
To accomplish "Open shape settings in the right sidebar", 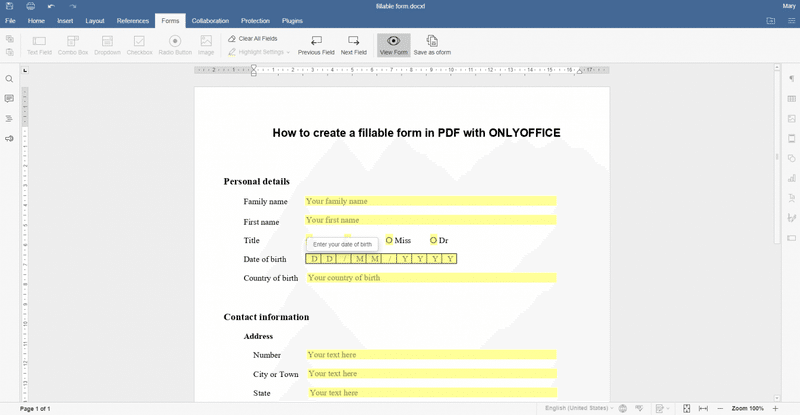I will click(791, 158).
